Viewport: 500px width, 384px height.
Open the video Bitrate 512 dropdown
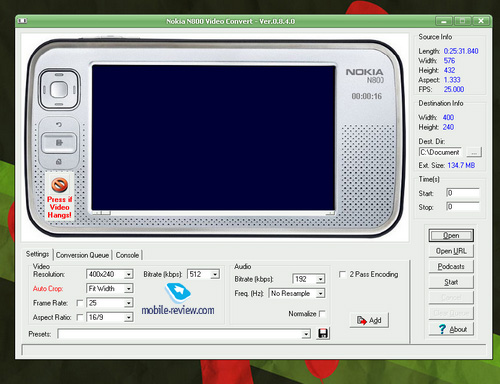215,275
